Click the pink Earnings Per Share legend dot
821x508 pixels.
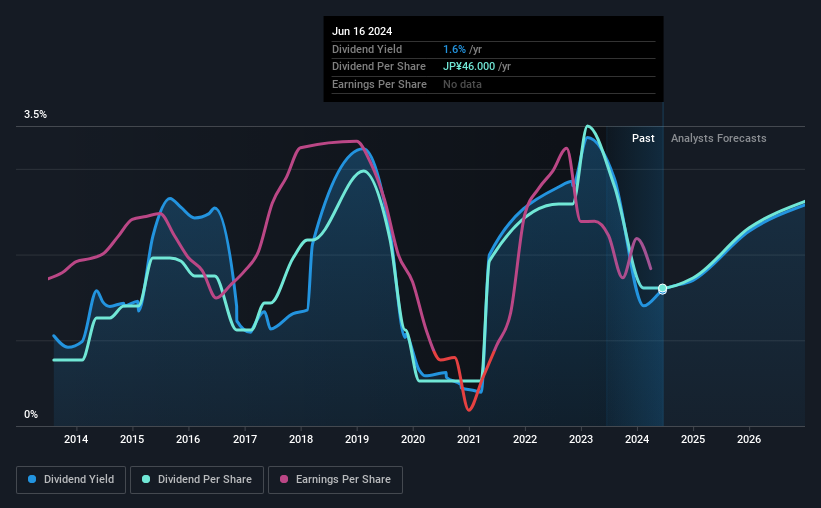pos(284,479)
